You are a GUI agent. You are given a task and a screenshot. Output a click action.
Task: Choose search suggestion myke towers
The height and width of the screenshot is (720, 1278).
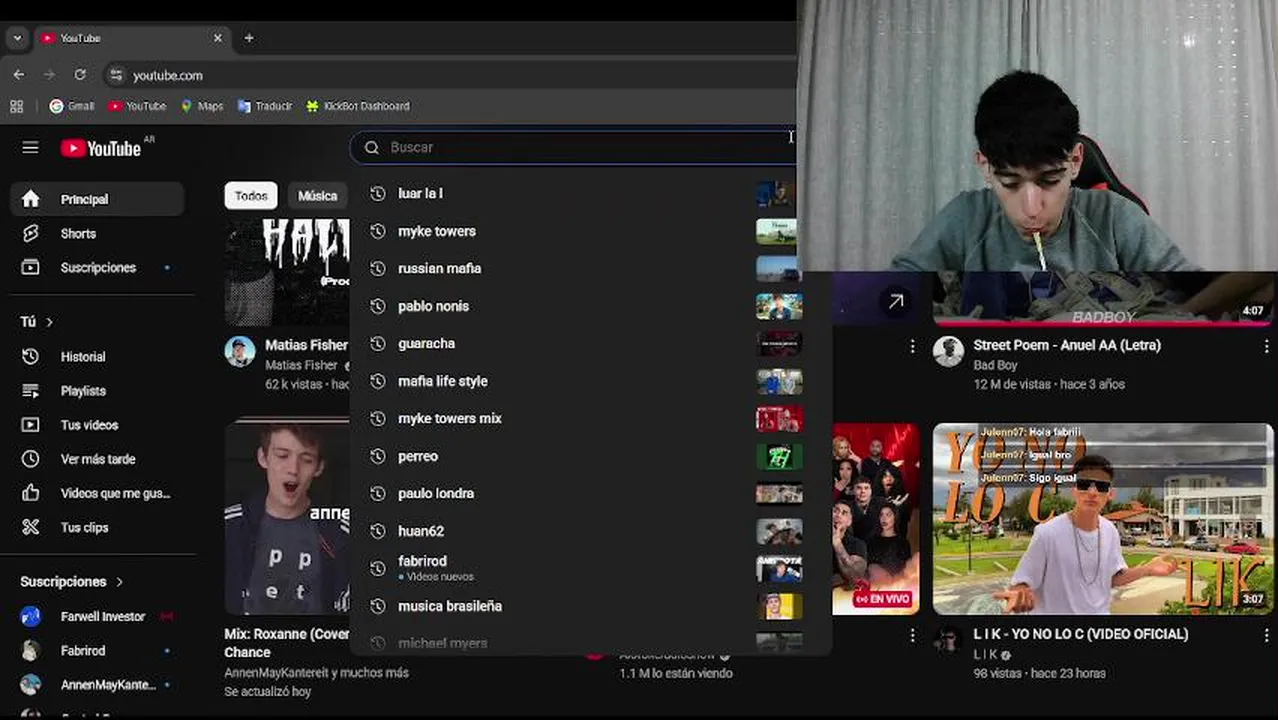pos(589,231)
